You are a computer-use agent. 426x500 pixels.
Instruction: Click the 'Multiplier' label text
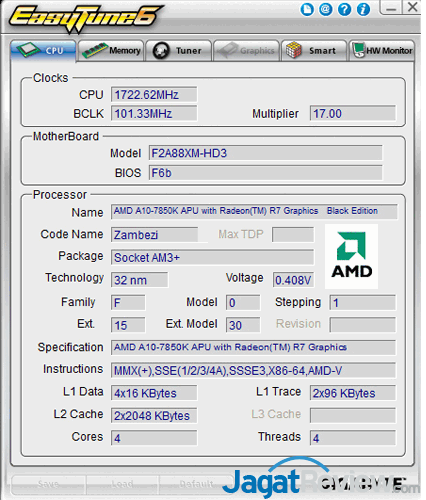pyautogui.click(x=275, y=114)
